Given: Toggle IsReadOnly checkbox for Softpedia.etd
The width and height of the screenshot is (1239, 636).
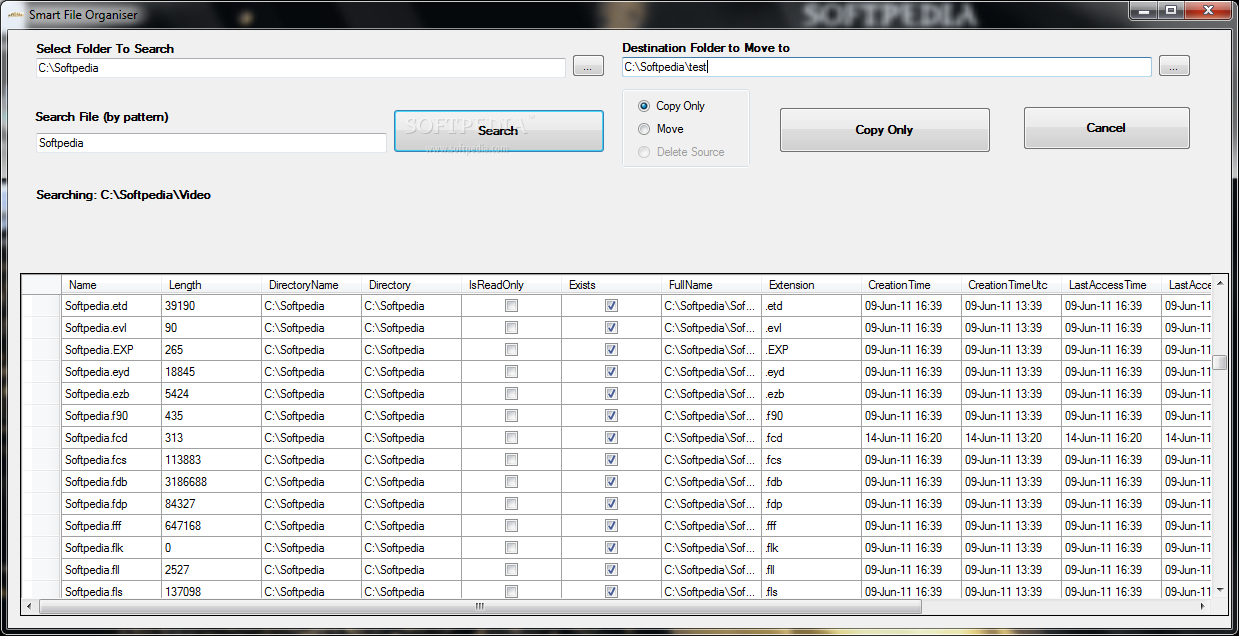Looking at the screenshot, I should [x=511, y=306].
